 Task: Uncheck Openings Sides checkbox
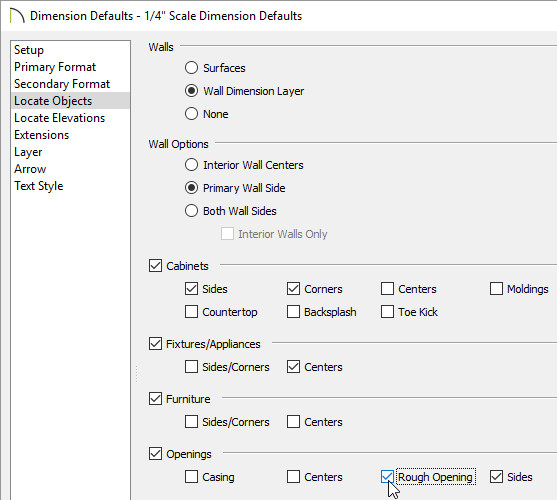tap(496, 477)
